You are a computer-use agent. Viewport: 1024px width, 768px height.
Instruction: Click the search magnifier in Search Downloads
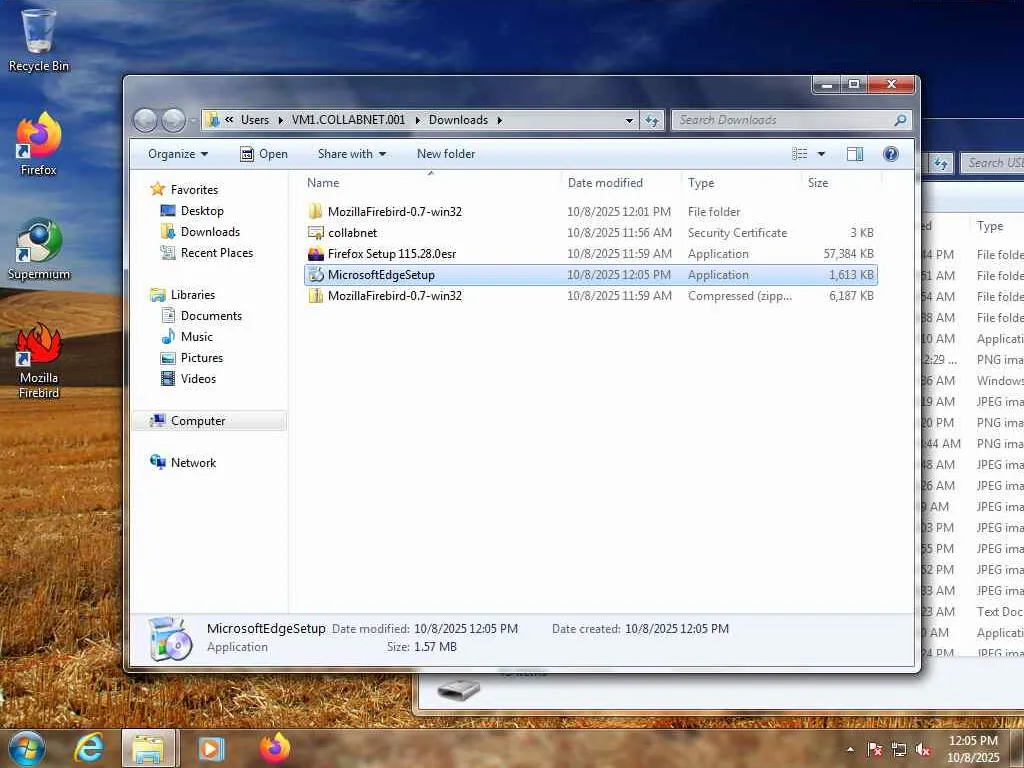click(900, 120)
